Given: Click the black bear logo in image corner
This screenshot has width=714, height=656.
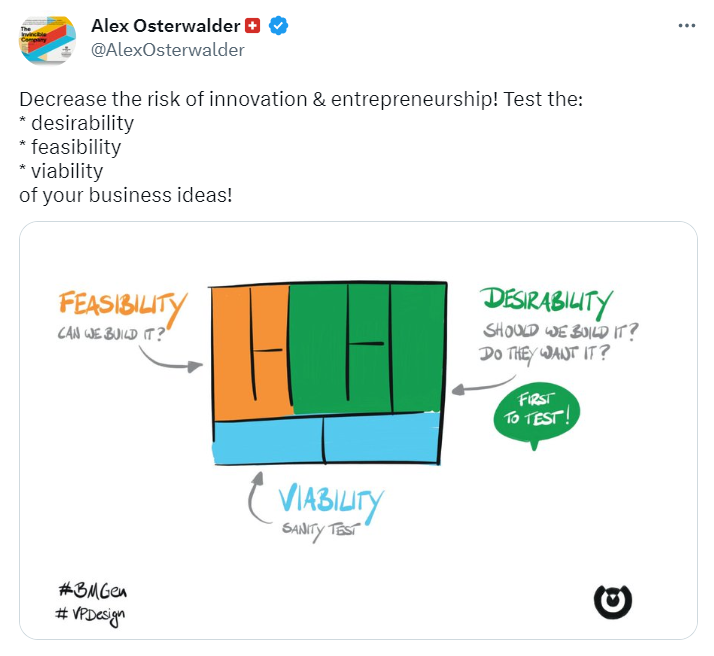Looking at the screenshot, I should pos(612,600).
